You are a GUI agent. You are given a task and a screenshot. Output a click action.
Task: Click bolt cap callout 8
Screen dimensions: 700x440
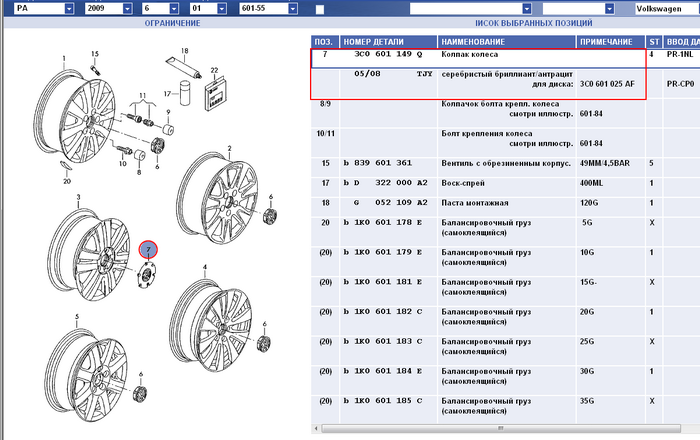pos(139,172)
